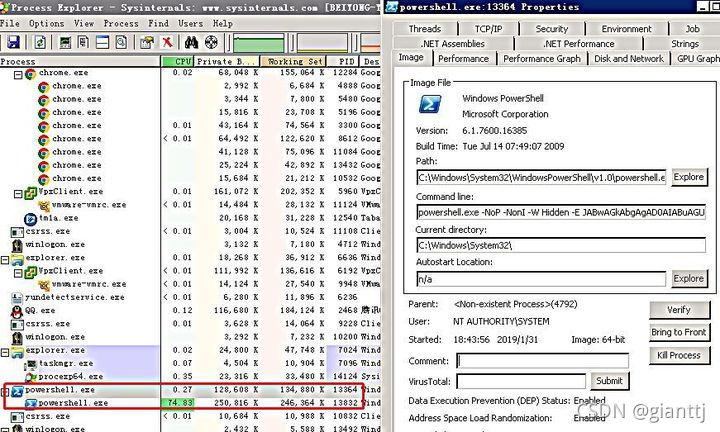
Task: Click the Verify button
Action: tap(679, 310)
